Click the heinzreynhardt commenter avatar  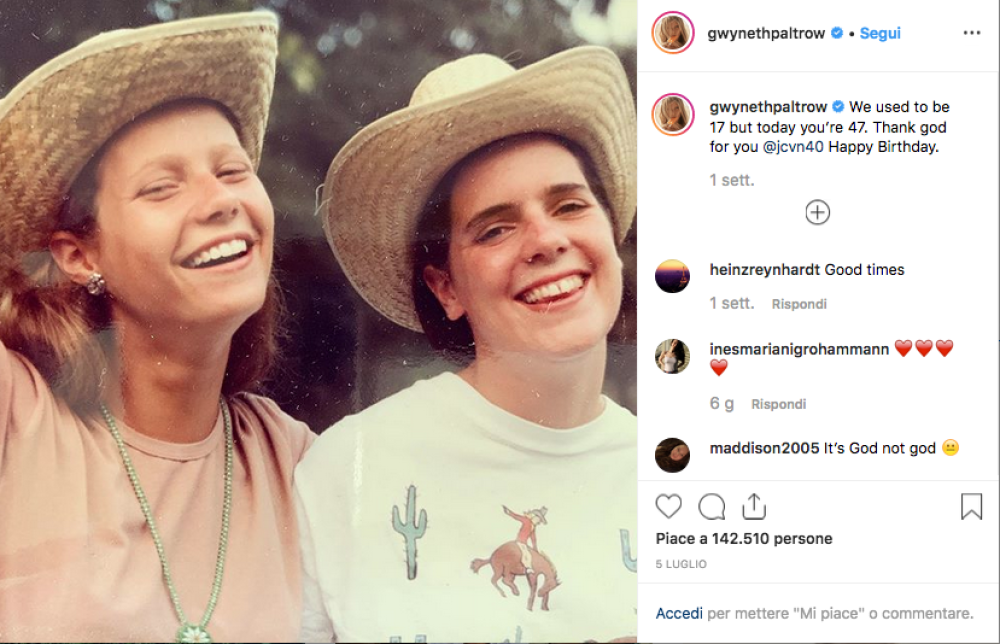coord(673,276)
